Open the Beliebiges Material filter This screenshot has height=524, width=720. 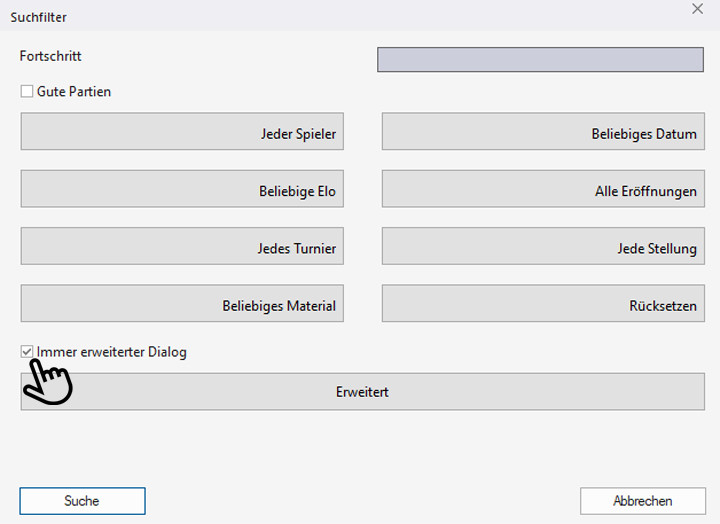click(182, 305)
